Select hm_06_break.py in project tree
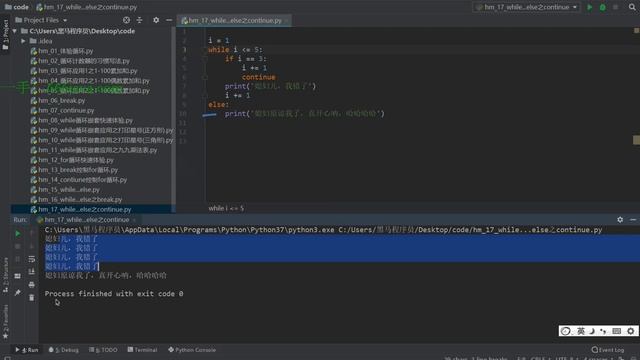The image size is (640, 360). tap(62, 100)
